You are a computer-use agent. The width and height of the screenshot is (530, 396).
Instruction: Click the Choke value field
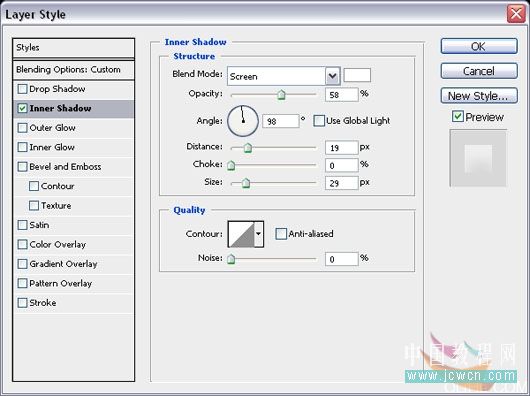coord(341,166)
